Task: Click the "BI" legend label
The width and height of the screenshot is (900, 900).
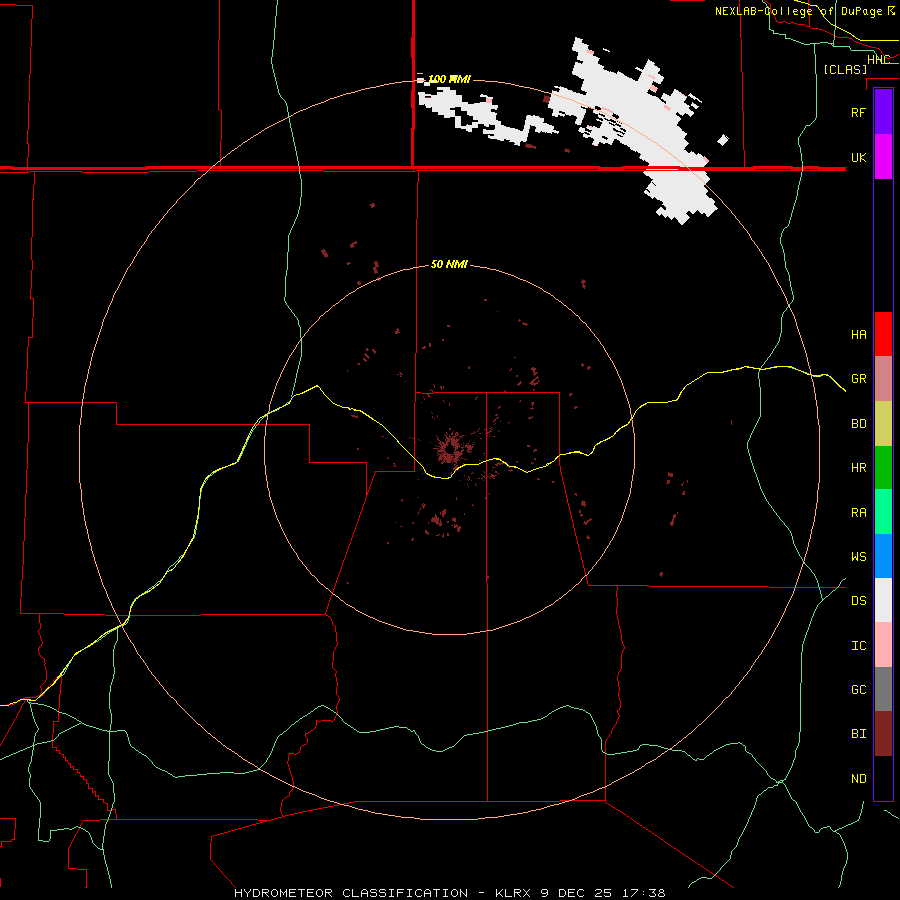Action: tap(859, 734)
